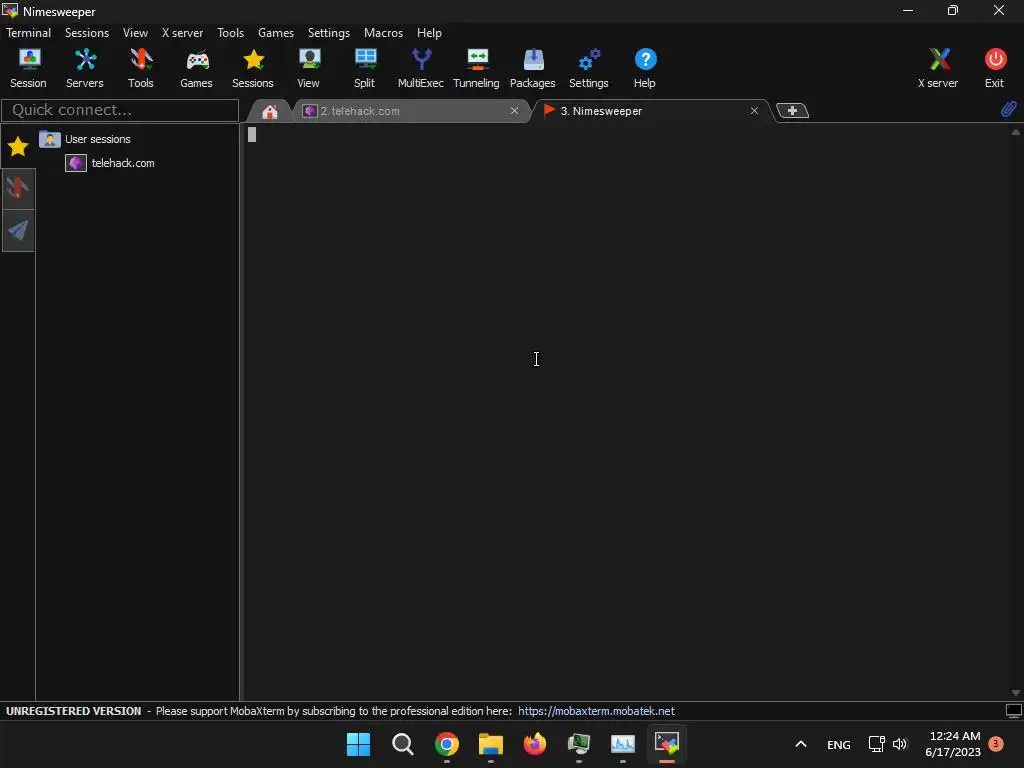Screen dimensions: 1024x768
Task: Open the View menu
Action: pos(135,33)
